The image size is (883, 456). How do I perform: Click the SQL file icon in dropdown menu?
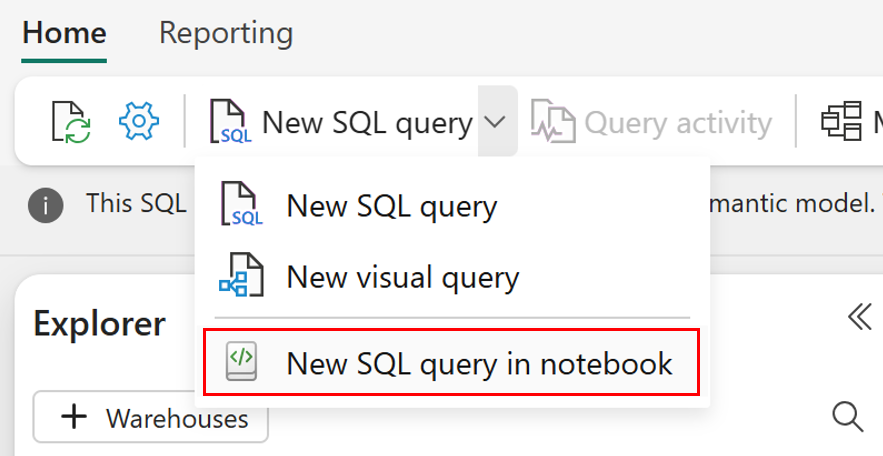[241, 206]
